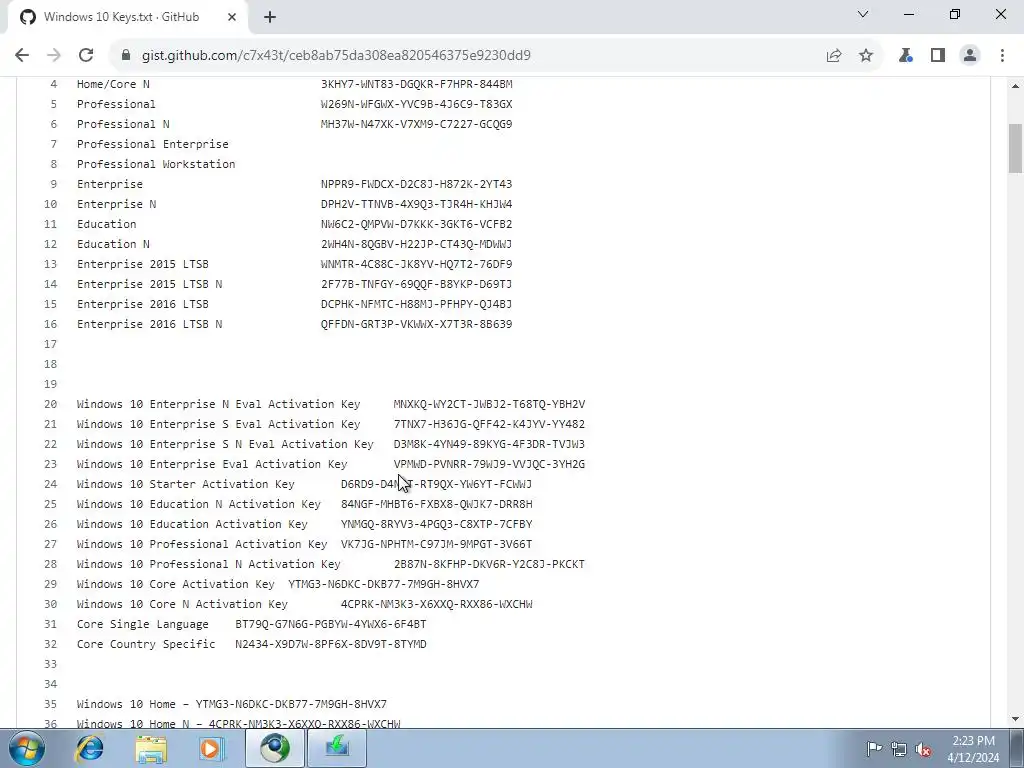The image size is (1024, 768).
Task: Click the key D3M8K-4YN49-89KYG-4F3DR-TVJW3
Action: [489, 444]
